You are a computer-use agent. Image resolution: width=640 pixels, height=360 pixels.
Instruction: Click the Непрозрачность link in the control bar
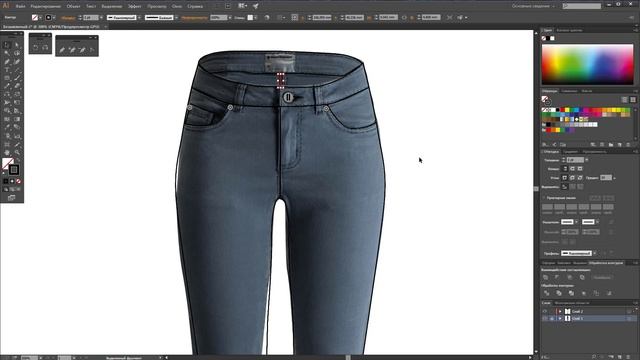pyautogui.click(x=194, y=18)
